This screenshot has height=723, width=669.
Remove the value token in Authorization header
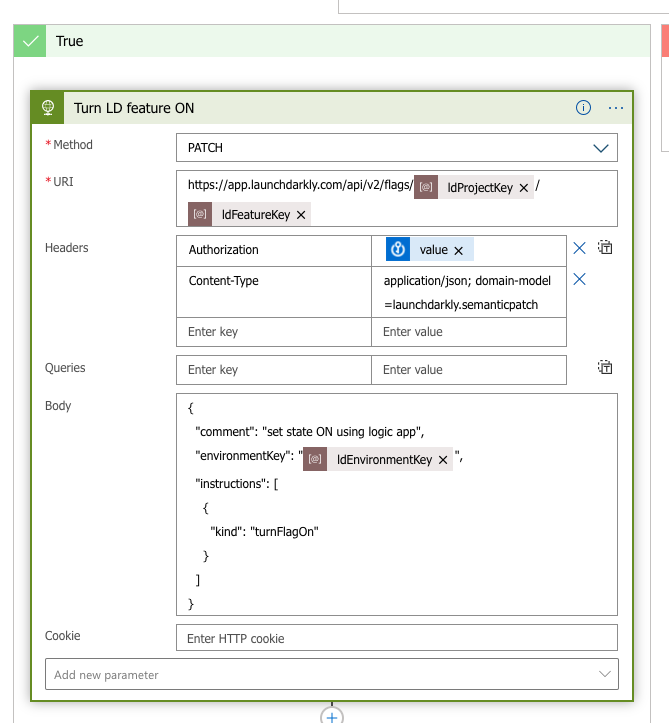(458, 251)
